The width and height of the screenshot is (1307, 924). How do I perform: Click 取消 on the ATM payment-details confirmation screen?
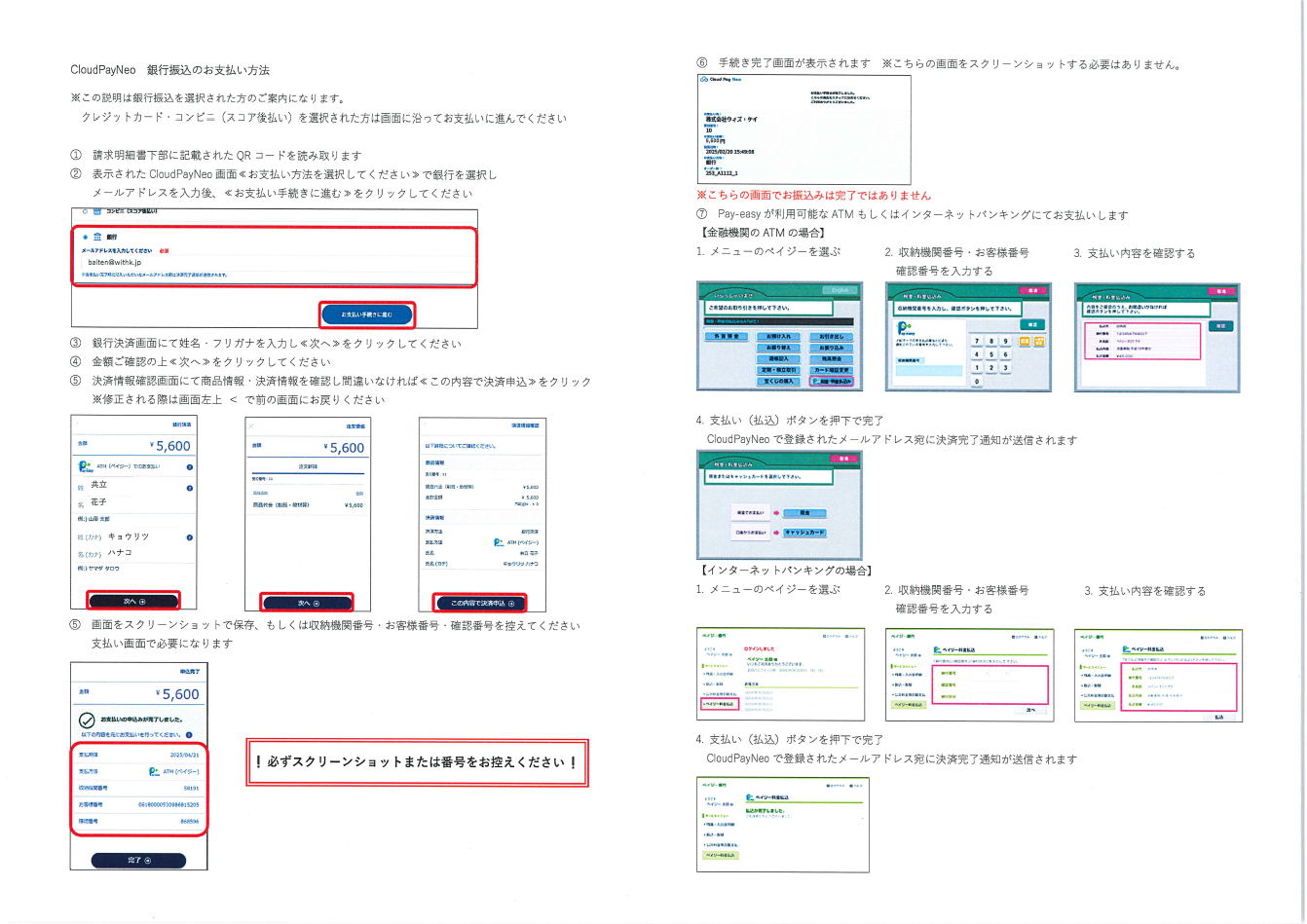tap(1221, 291)
